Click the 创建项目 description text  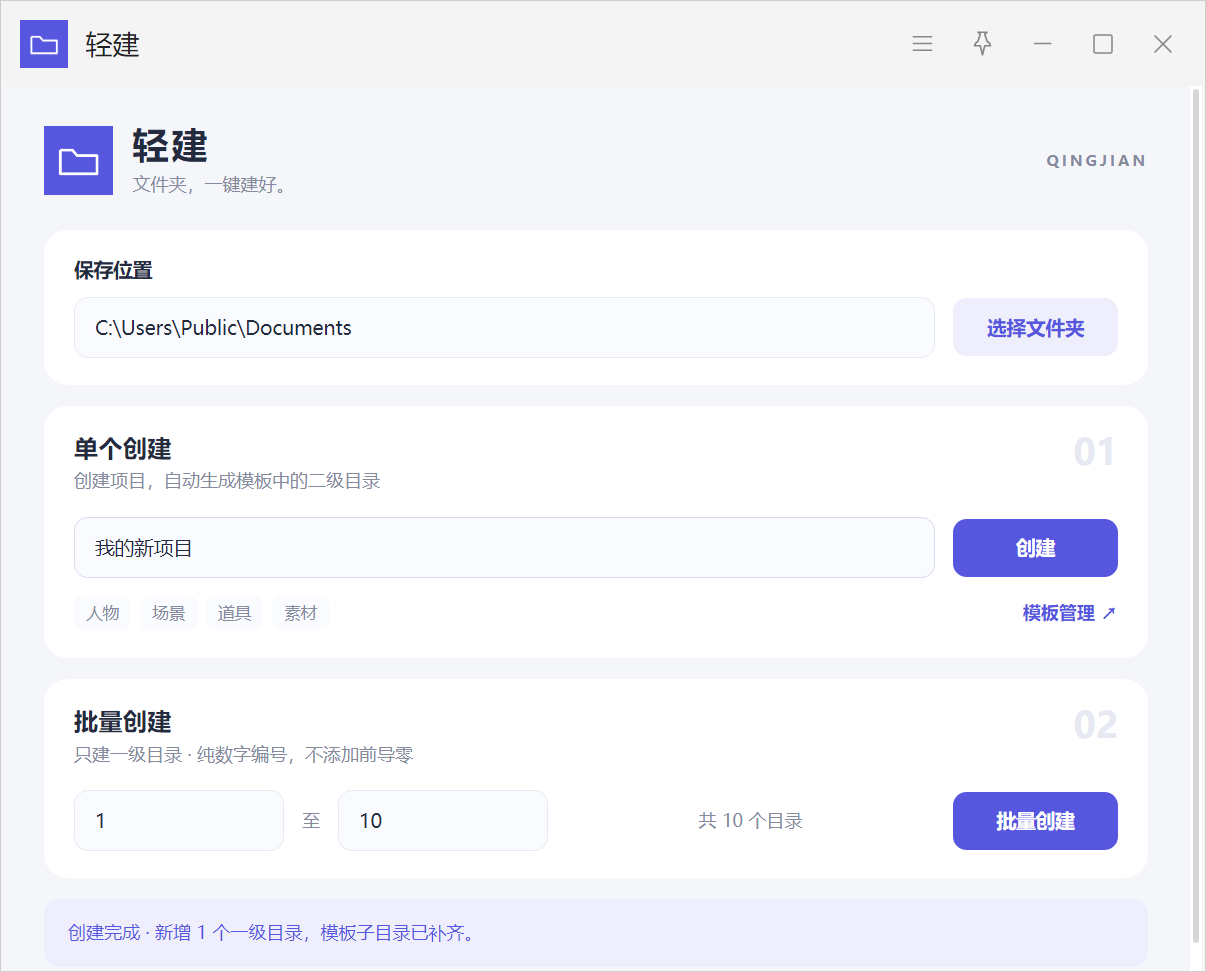(227, 481)
